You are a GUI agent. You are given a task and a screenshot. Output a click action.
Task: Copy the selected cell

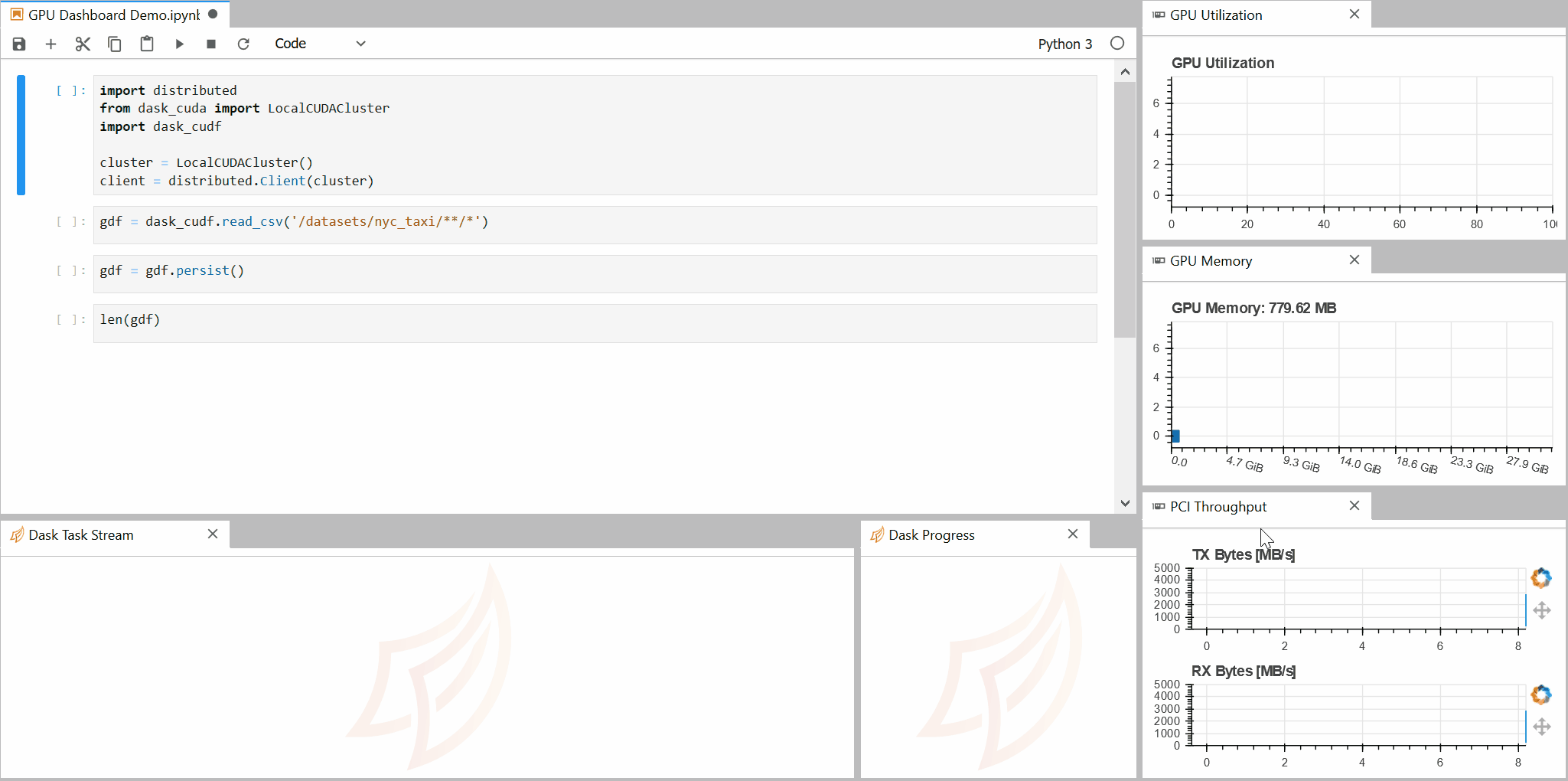tap(115, 44)
